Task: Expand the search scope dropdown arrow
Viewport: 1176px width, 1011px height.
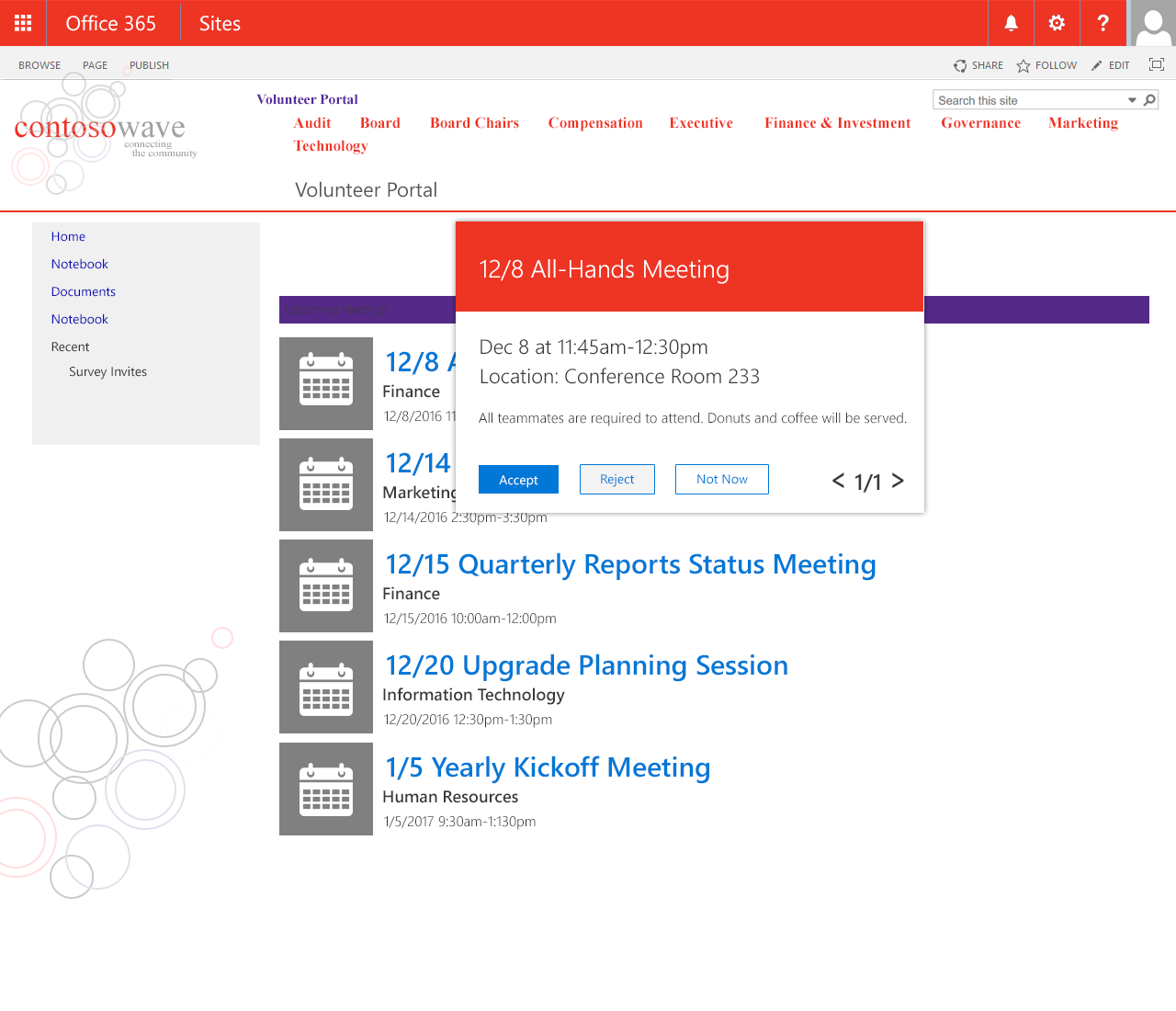Action: (1132, 100)
